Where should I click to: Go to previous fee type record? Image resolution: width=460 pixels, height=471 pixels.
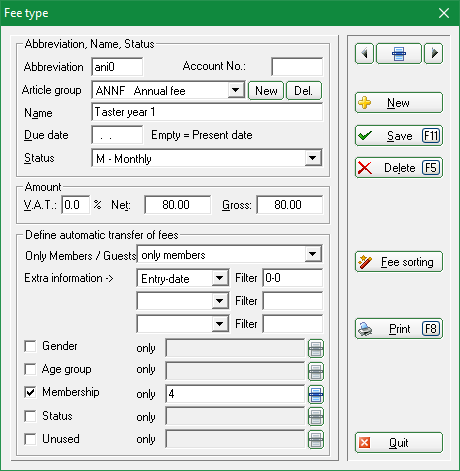tap(364, 53)
